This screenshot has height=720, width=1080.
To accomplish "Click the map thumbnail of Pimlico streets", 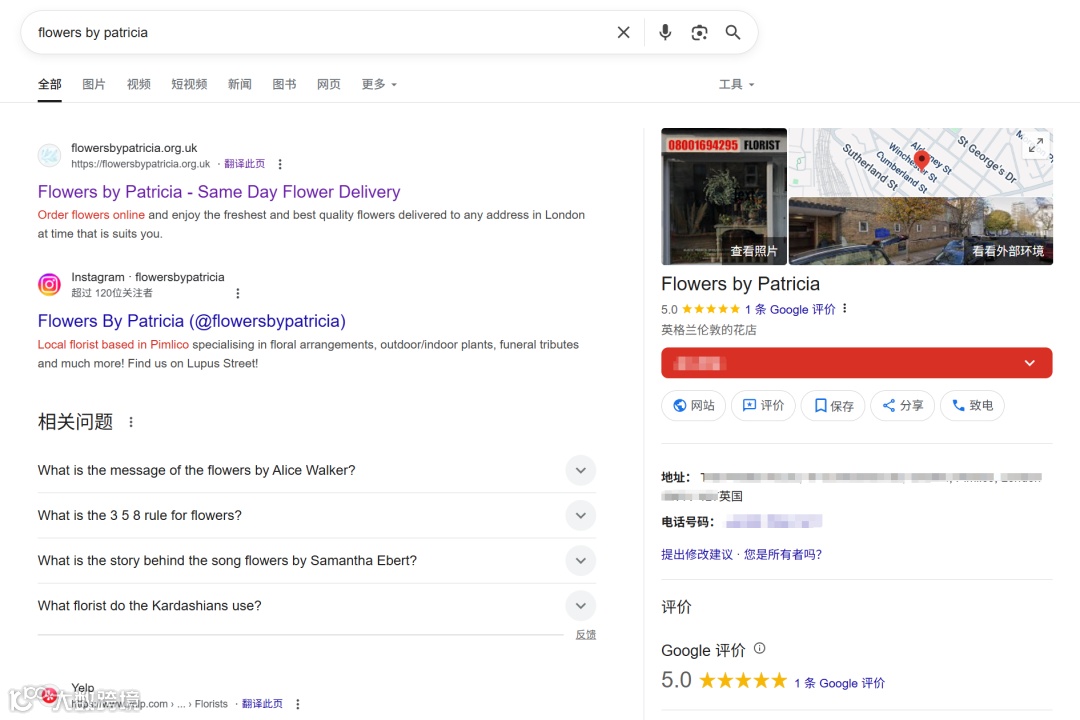I will point(921,162).
